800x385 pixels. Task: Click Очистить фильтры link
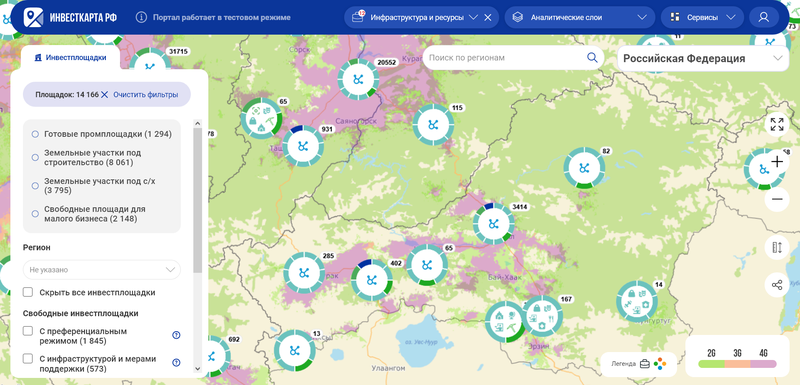146,95
